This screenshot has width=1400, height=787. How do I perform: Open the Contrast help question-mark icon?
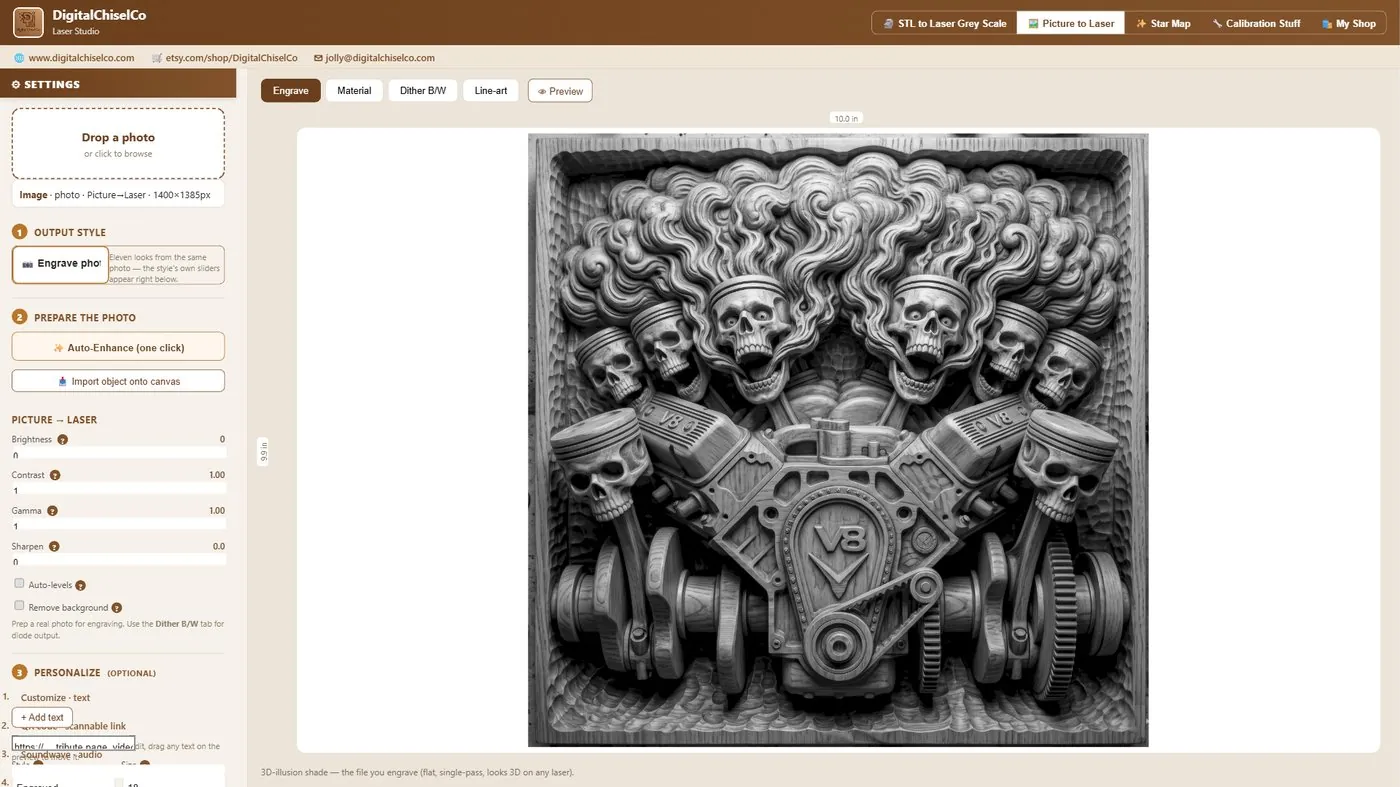tap(55, 475)
